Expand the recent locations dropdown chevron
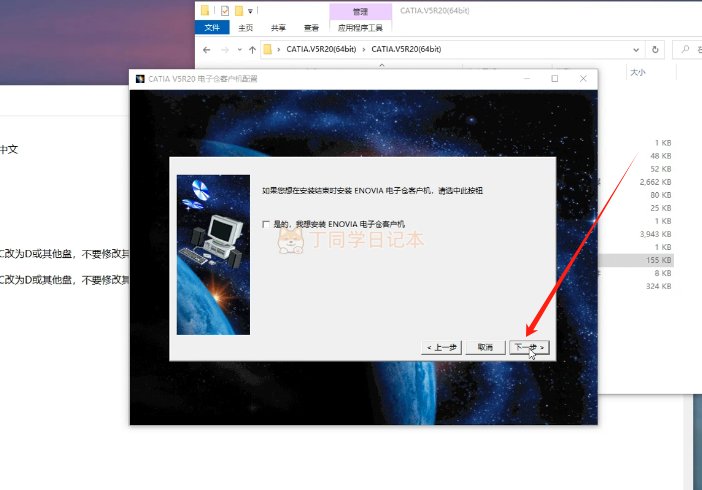 238,49
